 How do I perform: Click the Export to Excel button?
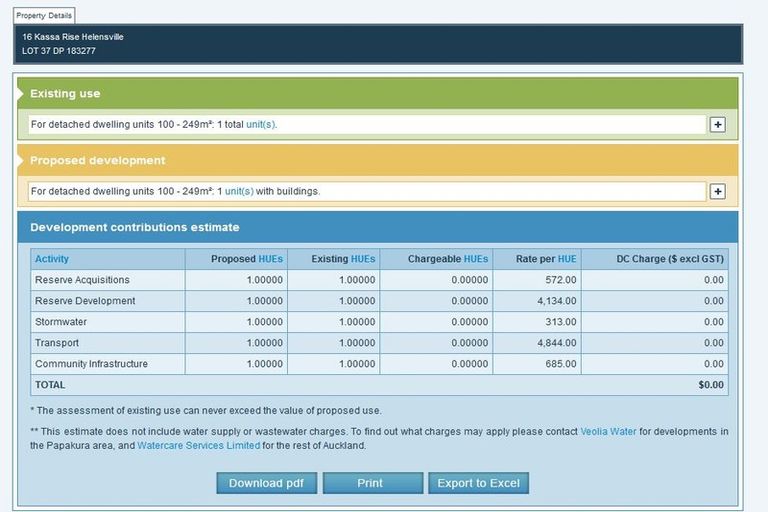478,483
